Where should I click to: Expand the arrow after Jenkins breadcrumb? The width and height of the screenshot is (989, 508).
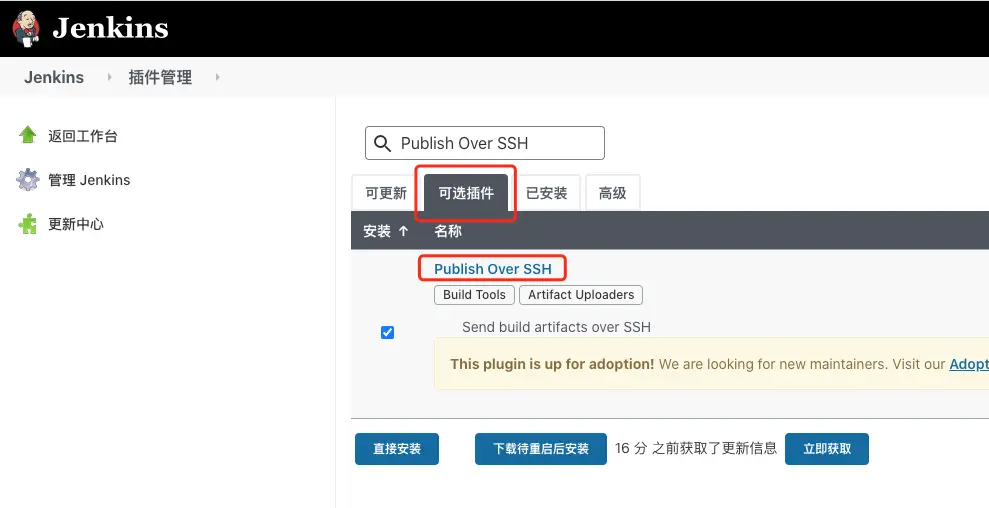(109, 77)
